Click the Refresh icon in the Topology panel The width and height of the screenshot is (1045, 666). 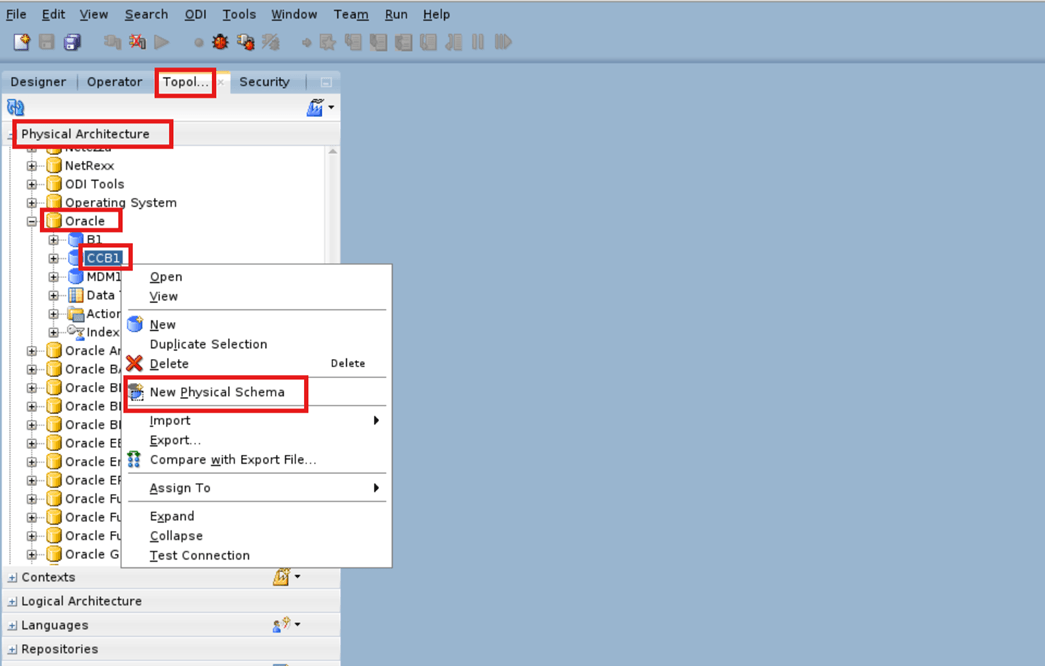pyautogui.click(x=13, y=107)
